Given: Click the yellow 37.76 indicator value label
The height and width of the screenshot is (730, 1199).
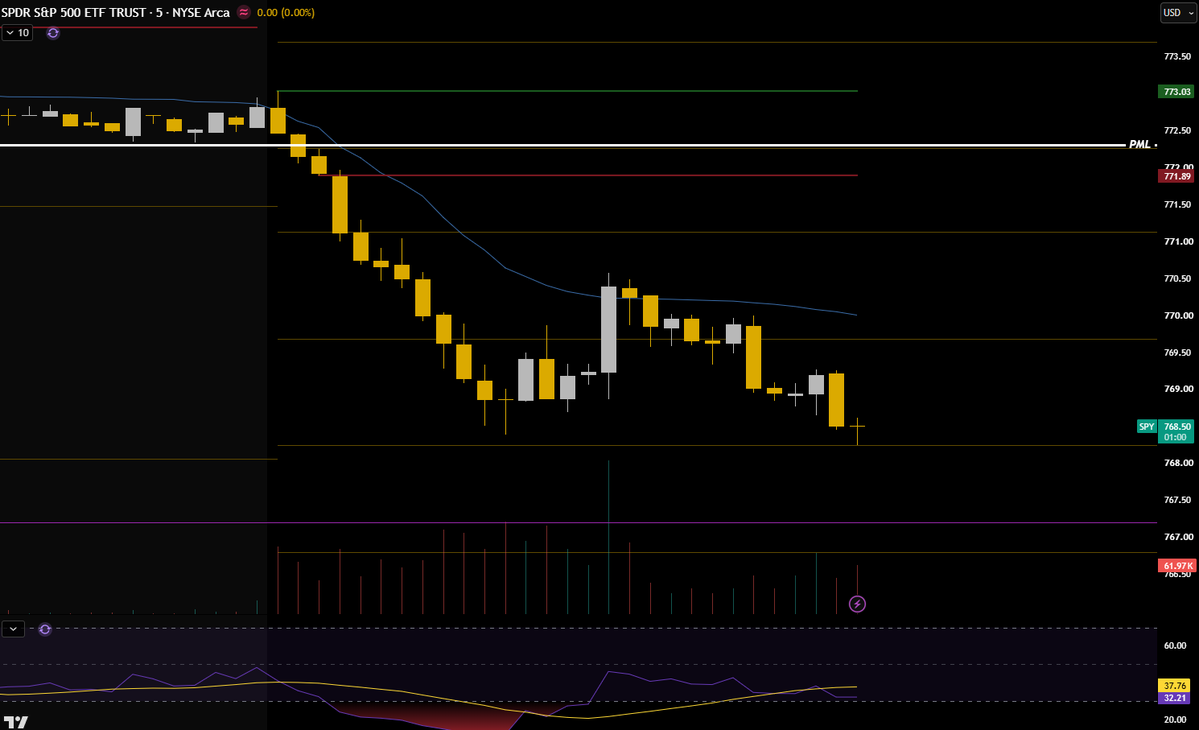Looking at the screenshot, I should pyautogui.click(x=1175, y=686).
